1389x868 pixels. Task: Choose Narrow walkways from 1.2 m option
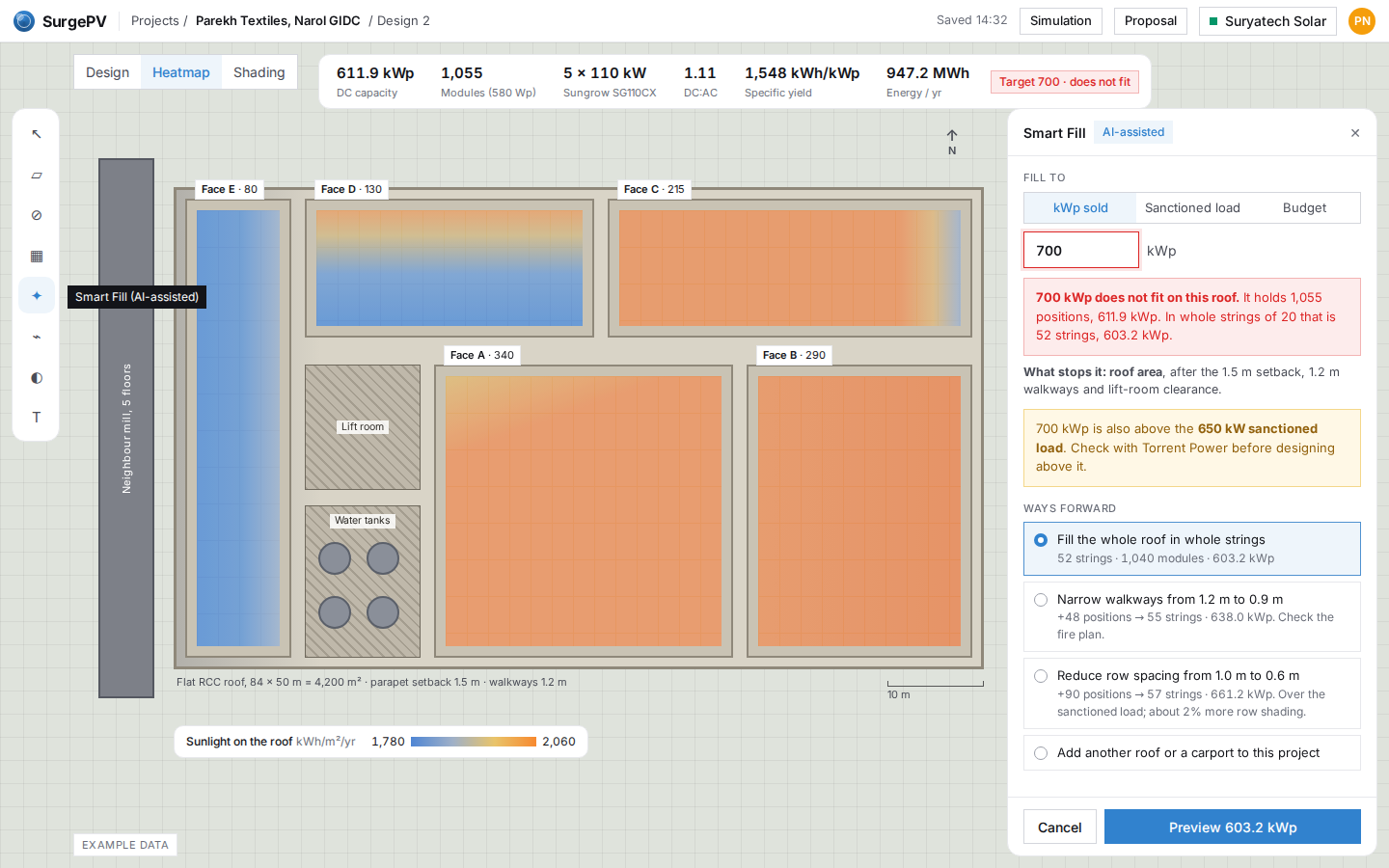[1192, 616]
